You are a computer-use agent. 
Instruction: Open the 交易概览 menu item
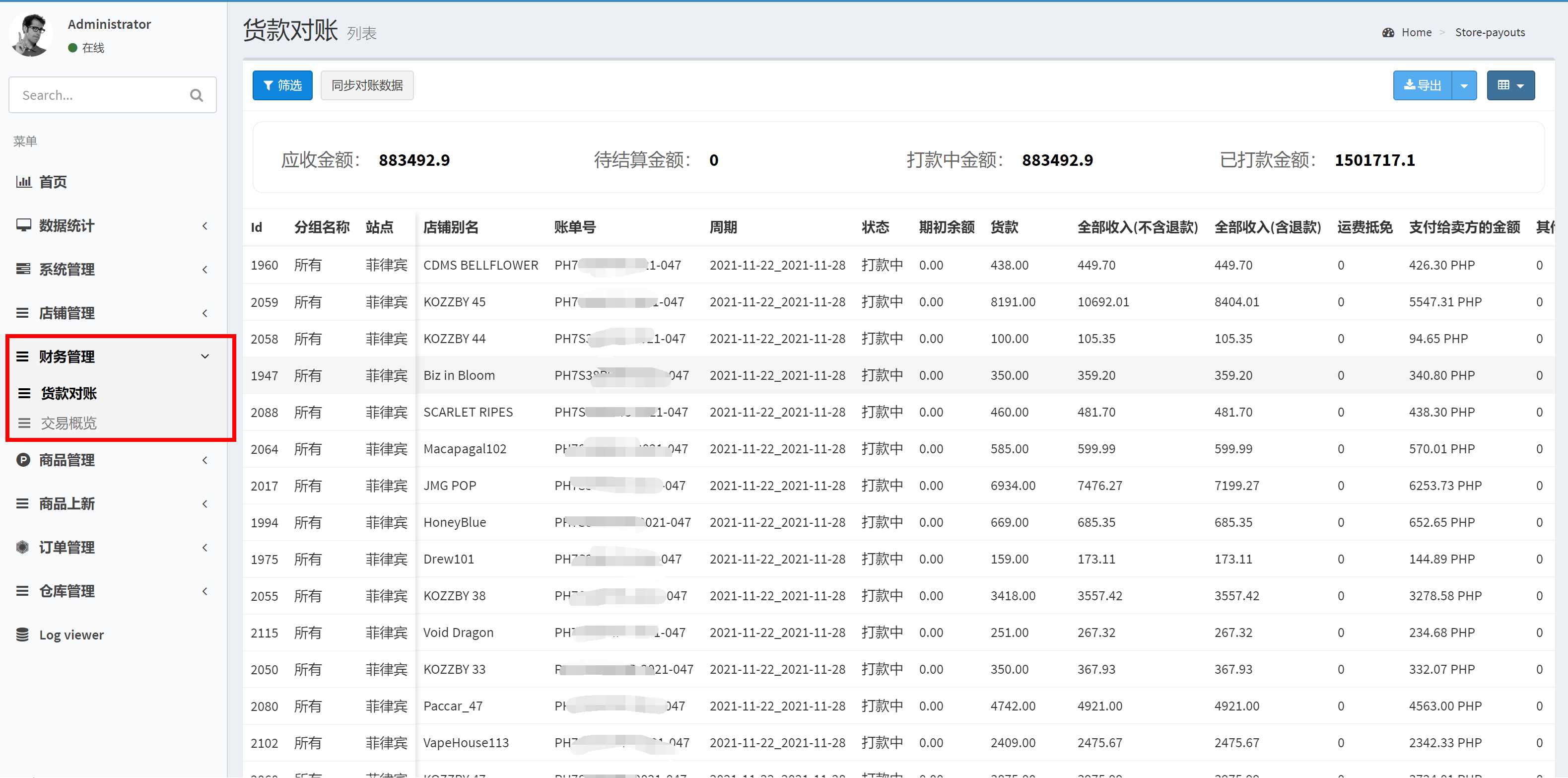click(x=69, y=423)
